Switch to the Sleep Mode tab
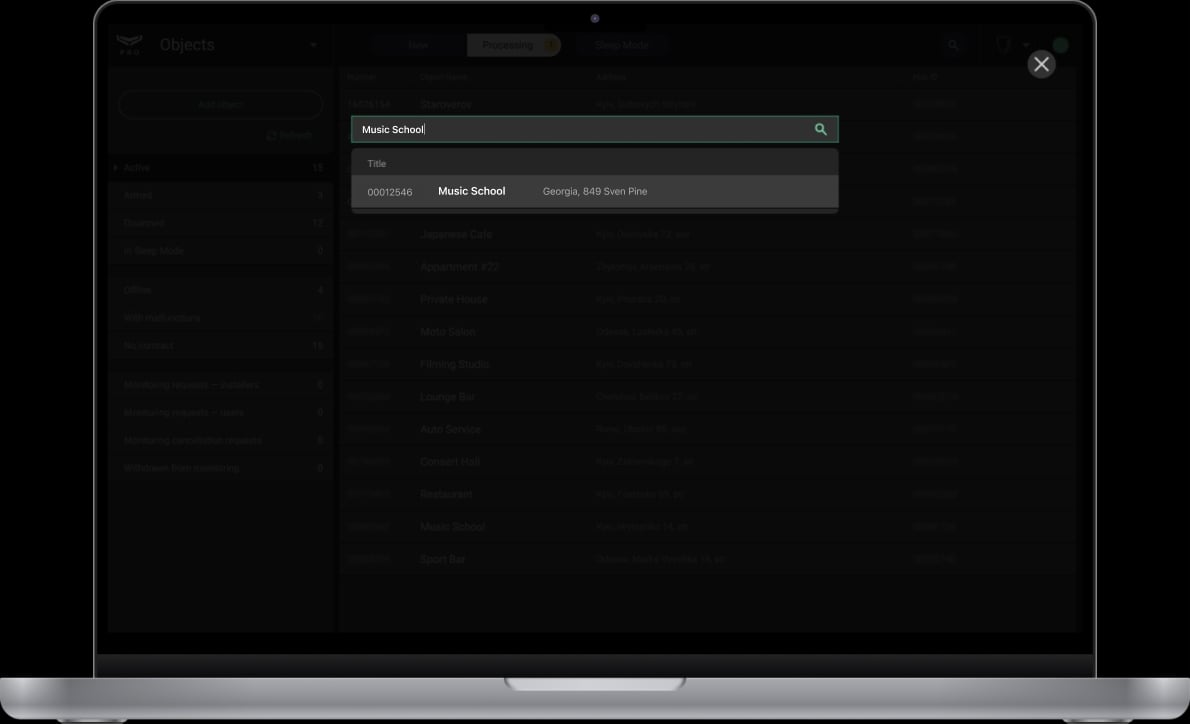This screenshot has height=724, width=1190. coord(621,46)
